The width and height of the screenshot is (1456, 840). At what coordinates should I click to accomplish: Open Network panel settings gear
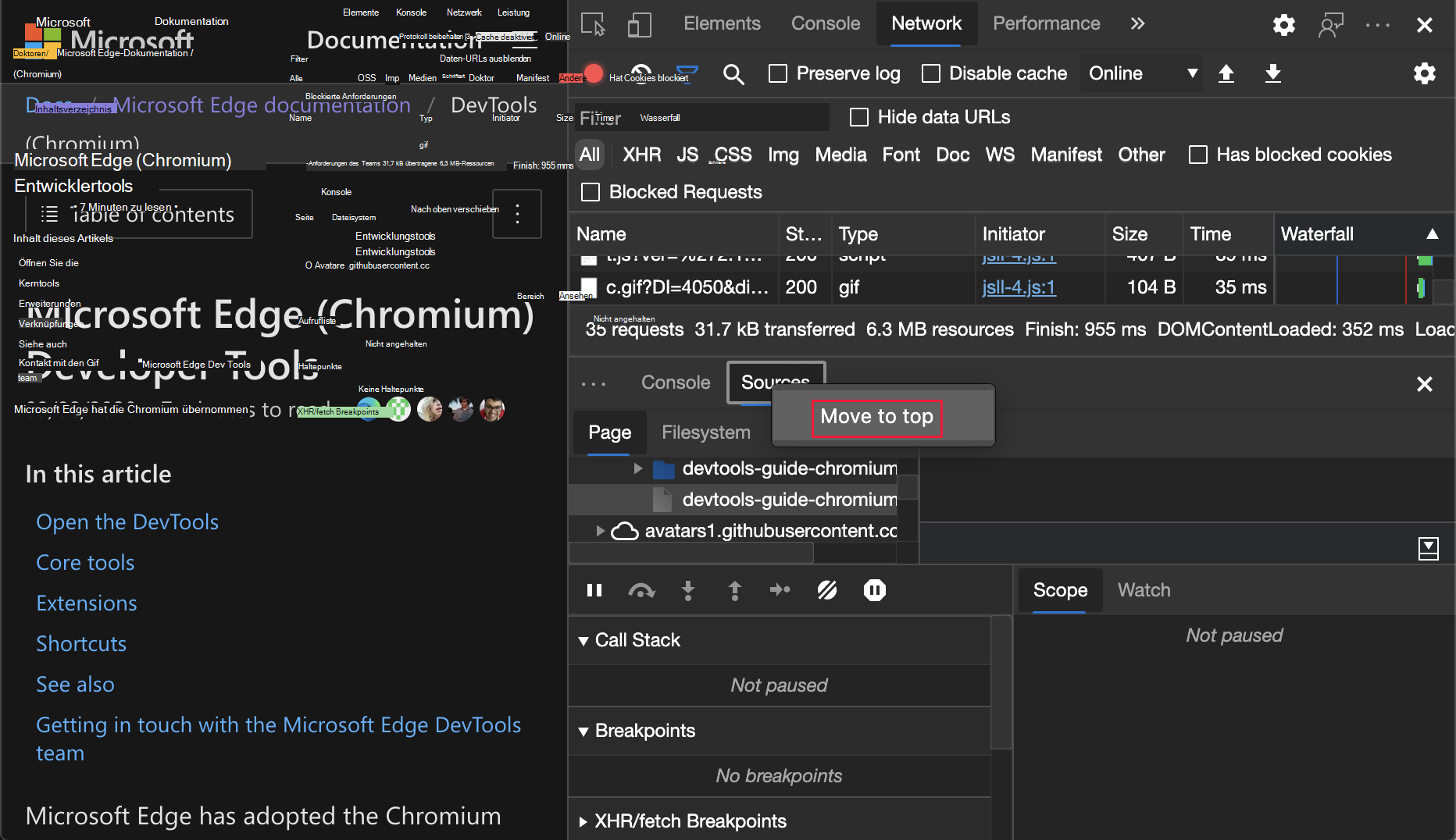[1424, 73]
